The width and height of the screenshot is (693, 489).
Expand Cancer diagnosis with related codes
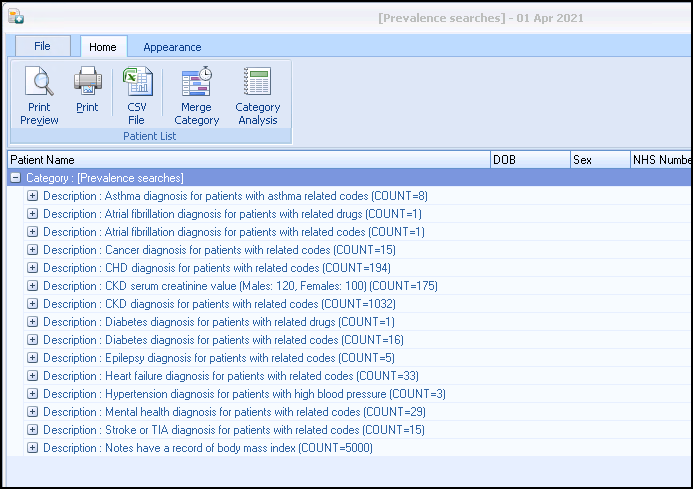tap(32, 250)
